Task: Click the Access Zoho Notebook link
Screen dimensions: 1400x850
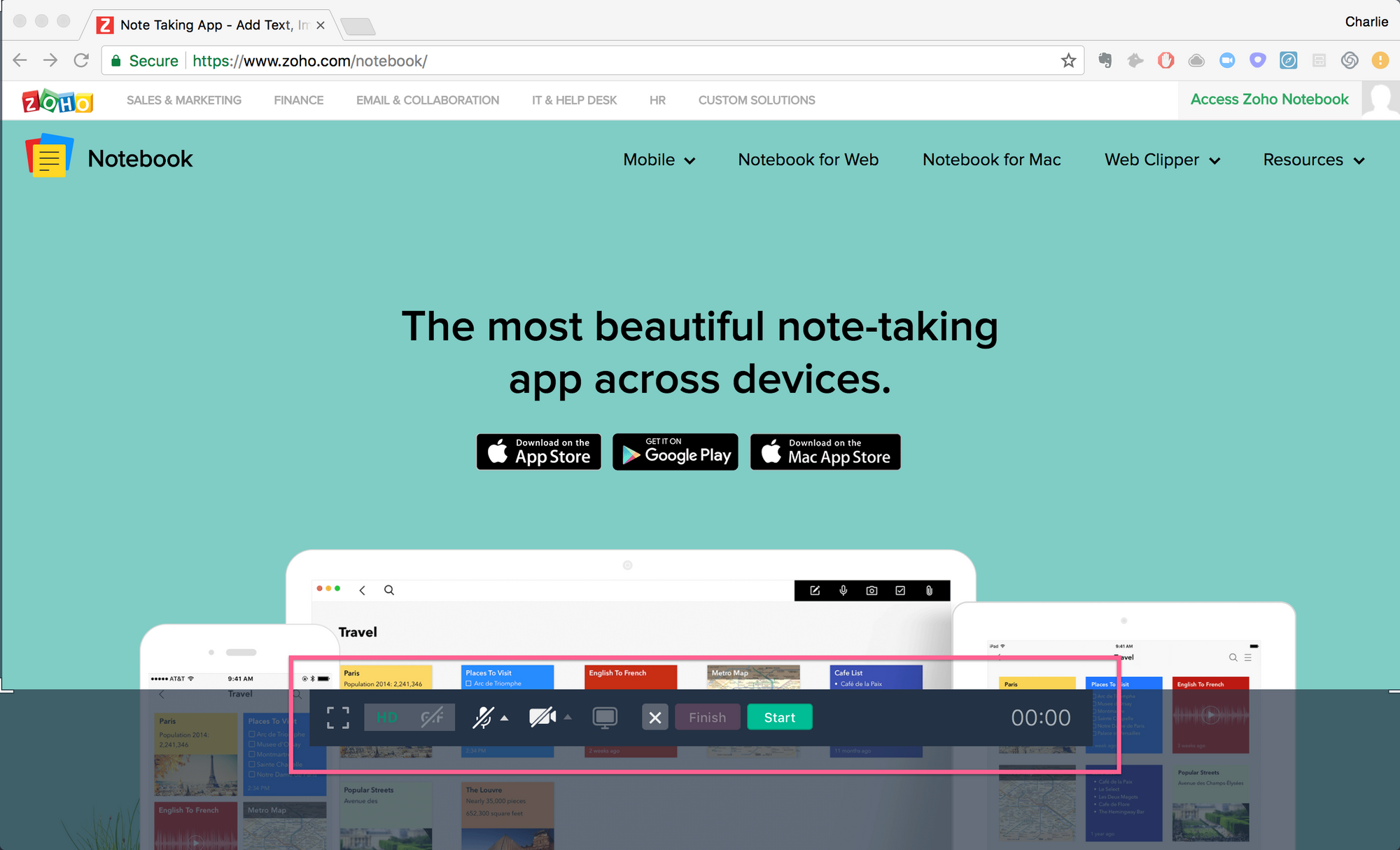Action: pos(1269,99)
